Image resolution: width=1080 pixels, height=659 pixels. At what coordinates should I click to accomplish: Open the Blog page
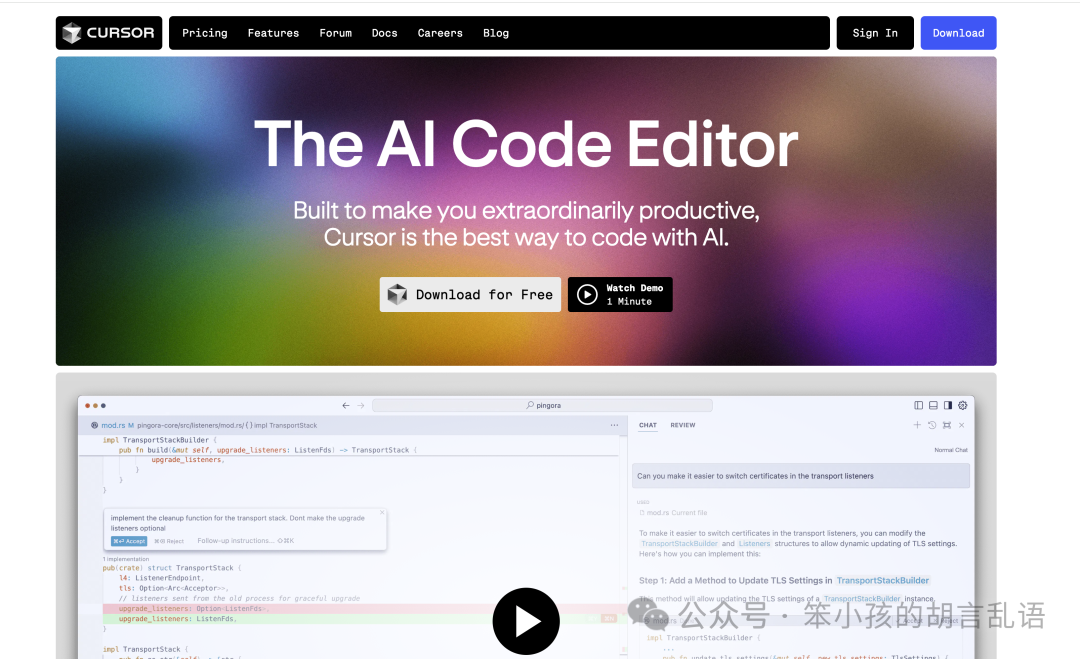(496, 33)
